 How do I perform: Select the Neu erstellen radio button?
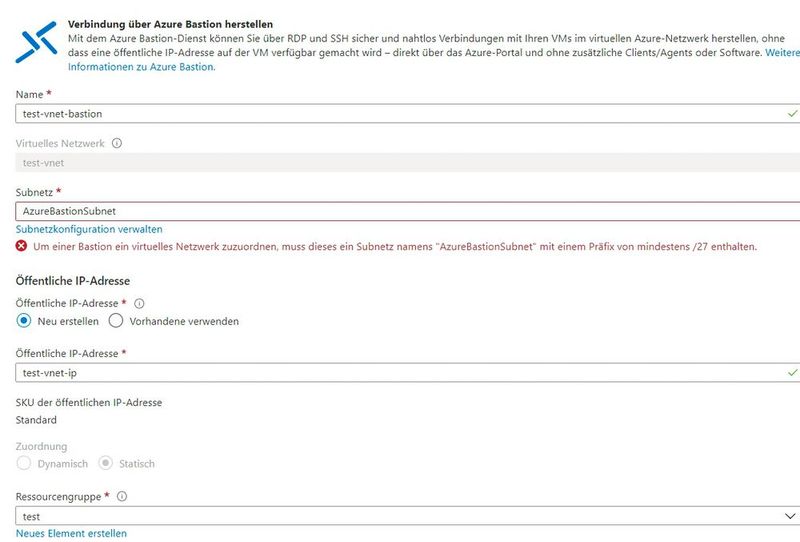pyautogui.click(x=23, y=321)
